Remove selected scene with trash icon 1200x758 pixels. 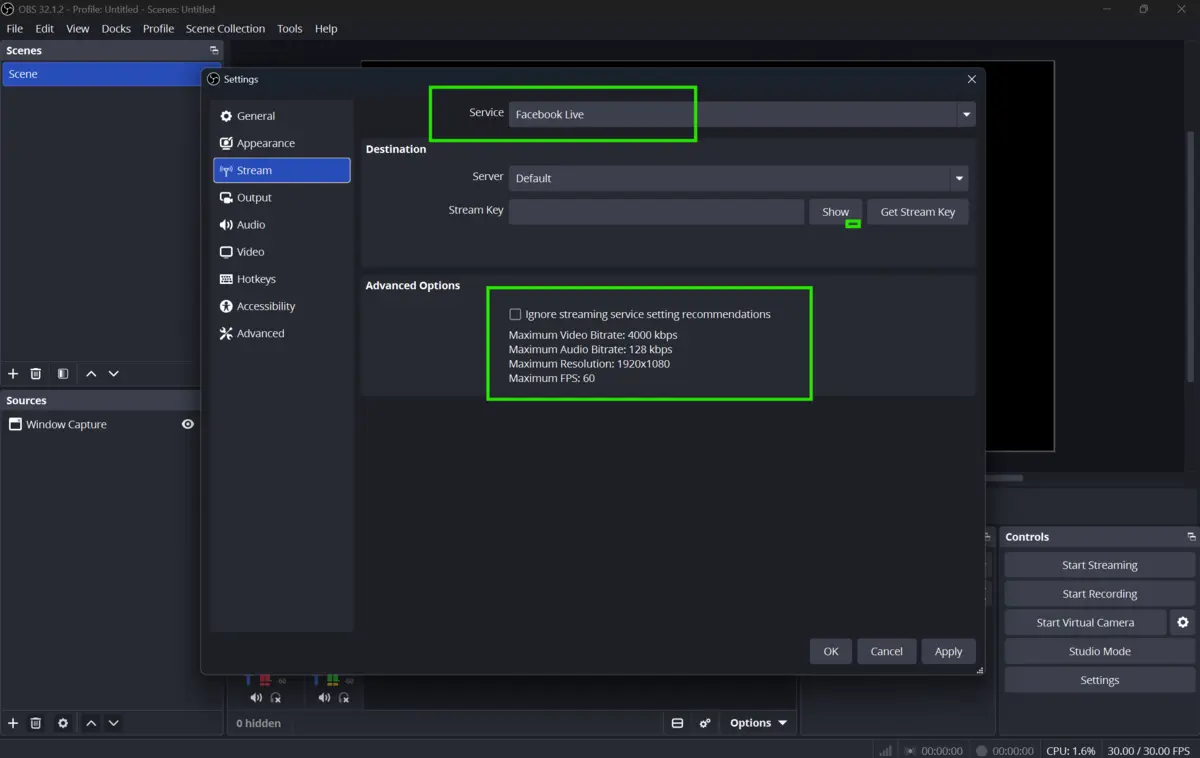pos(36,373)
